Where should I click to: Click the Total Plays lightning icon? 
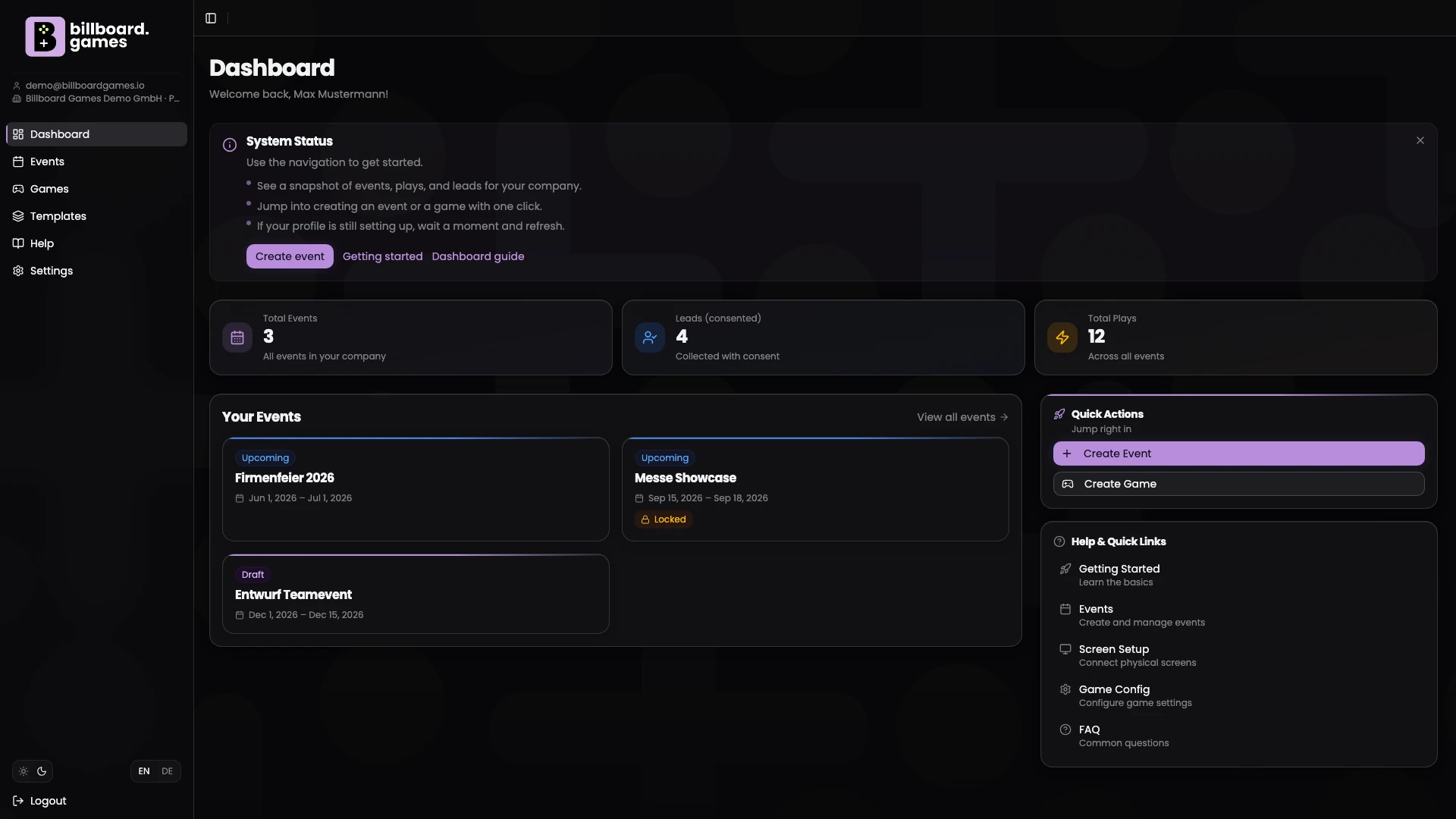click(1062, 337)
